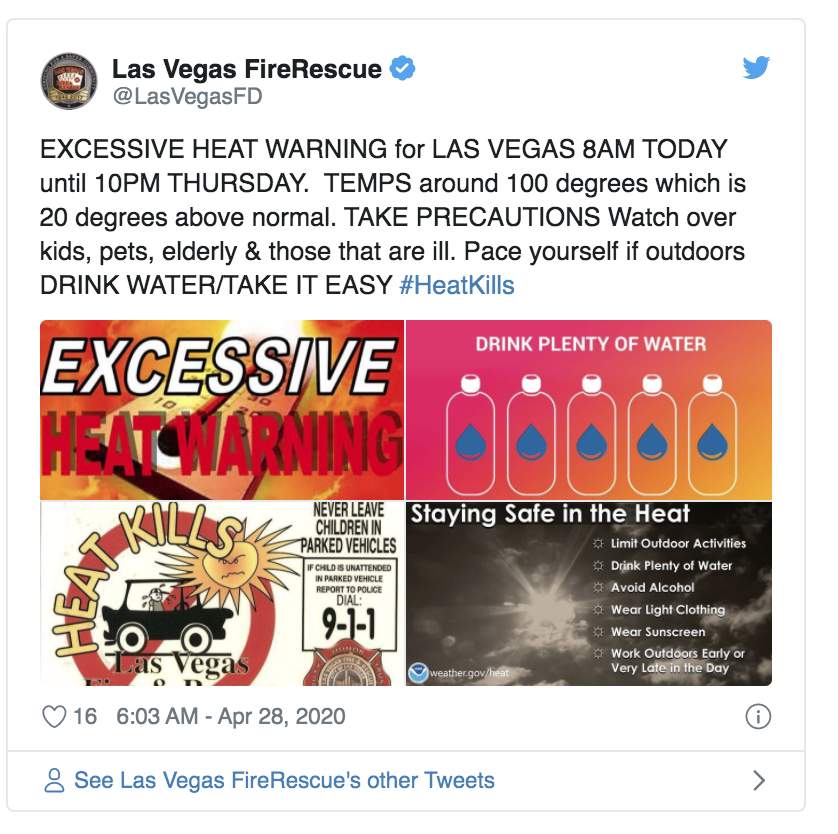Click the Twitter bird logo
Viewport: 838px width, 834px height.
pos(756,67)
